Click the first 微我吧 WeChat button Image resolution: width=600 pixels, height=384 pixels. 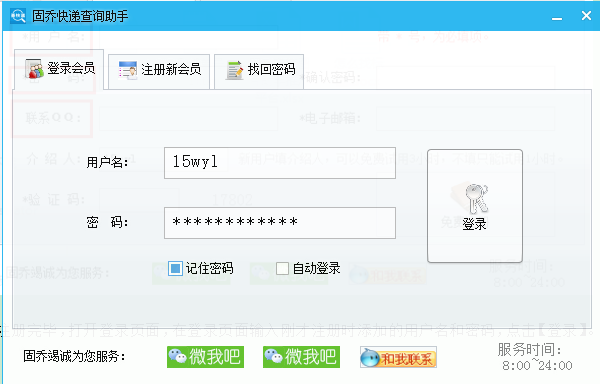pos(205,357)
